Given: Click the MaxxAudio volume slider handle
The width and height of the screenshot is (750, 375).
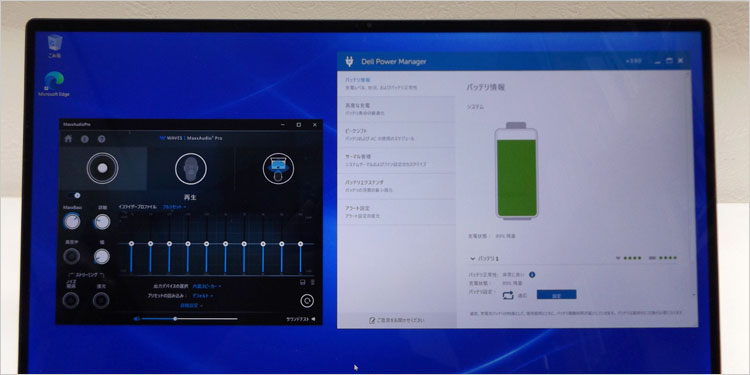Looking at the screenshot, I should click(x=175, y=319).
